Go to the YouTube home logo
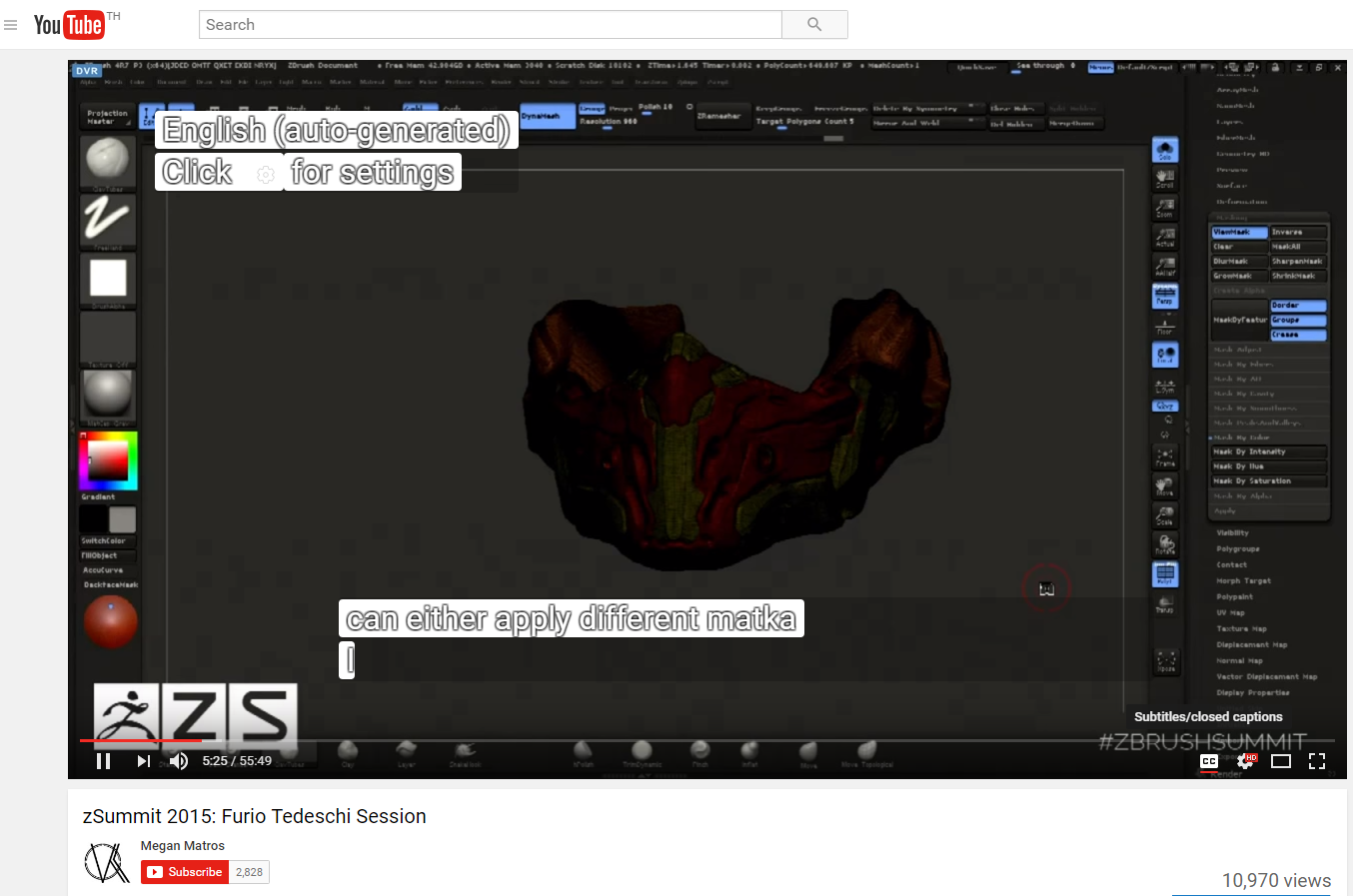Screen dimensions: 1353x896 click(69, 24)
